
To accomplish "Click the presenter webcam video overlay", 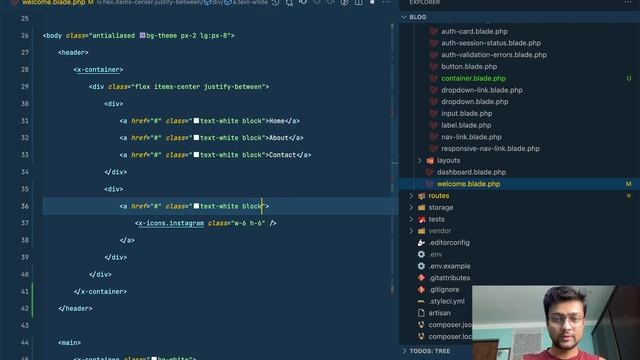I will (x=556, y=322).
